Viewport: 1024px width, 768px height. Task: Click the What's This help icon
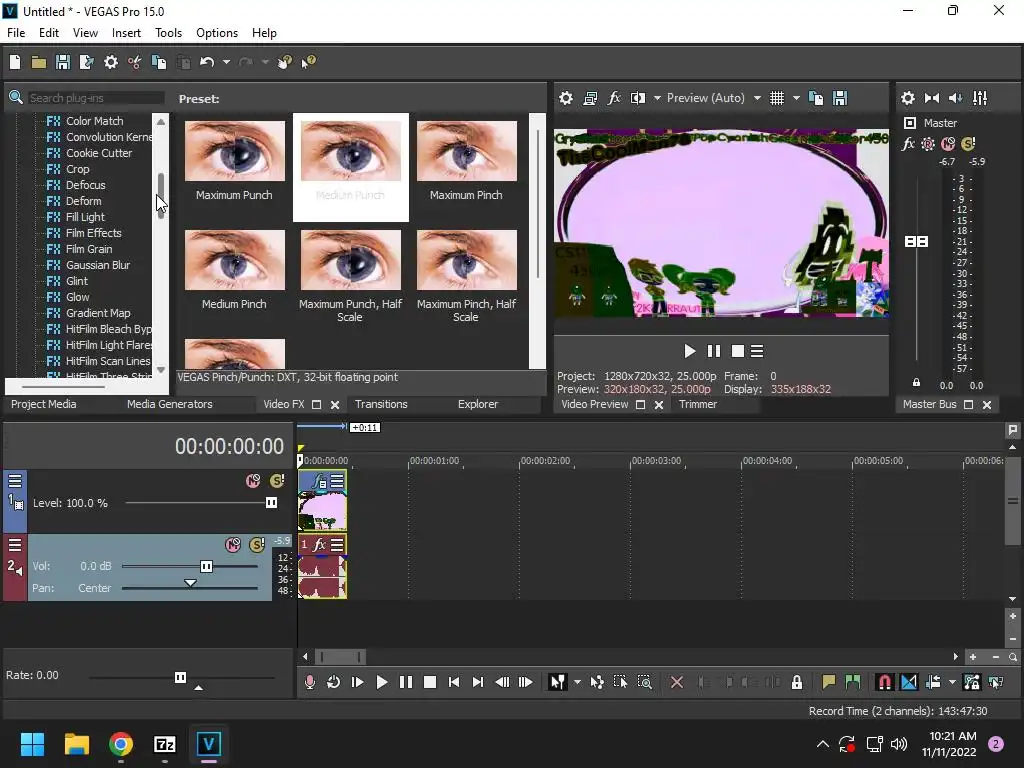click(308, 62)
